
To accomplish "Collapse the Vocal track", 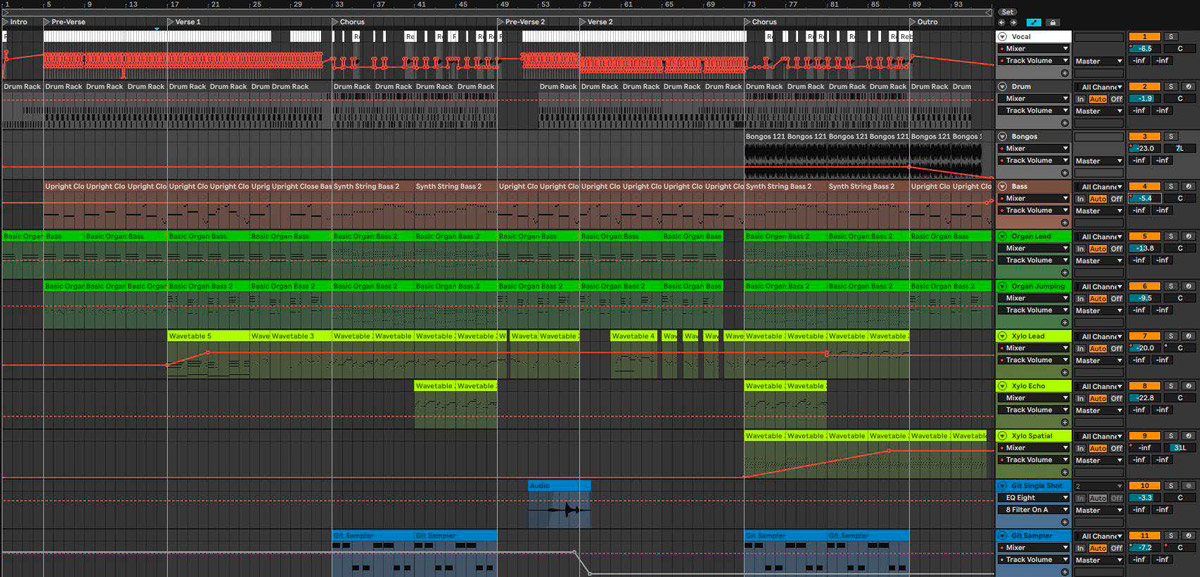I will pos(1002,37).
